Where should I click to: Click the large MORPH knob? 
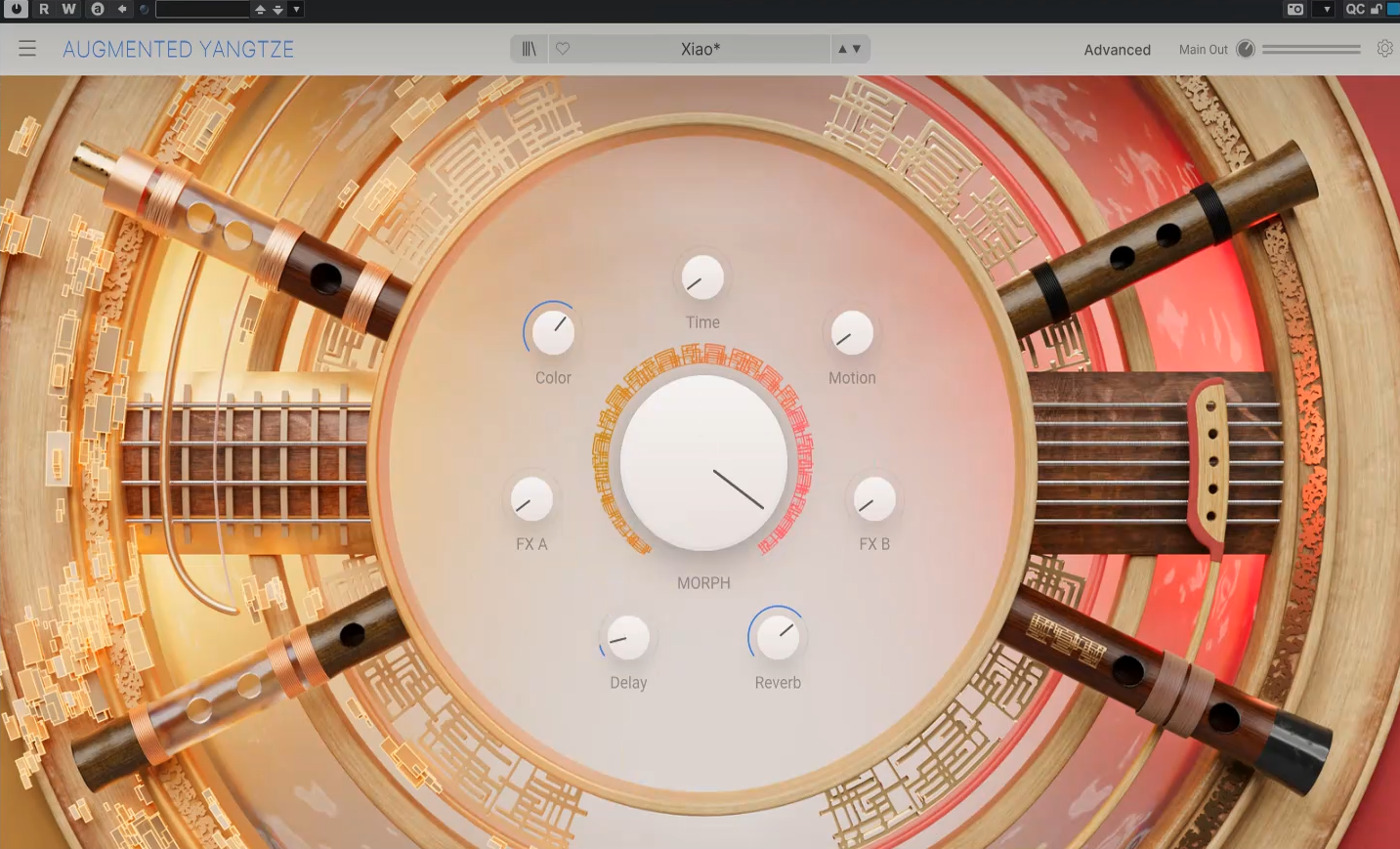click(703, 462)
